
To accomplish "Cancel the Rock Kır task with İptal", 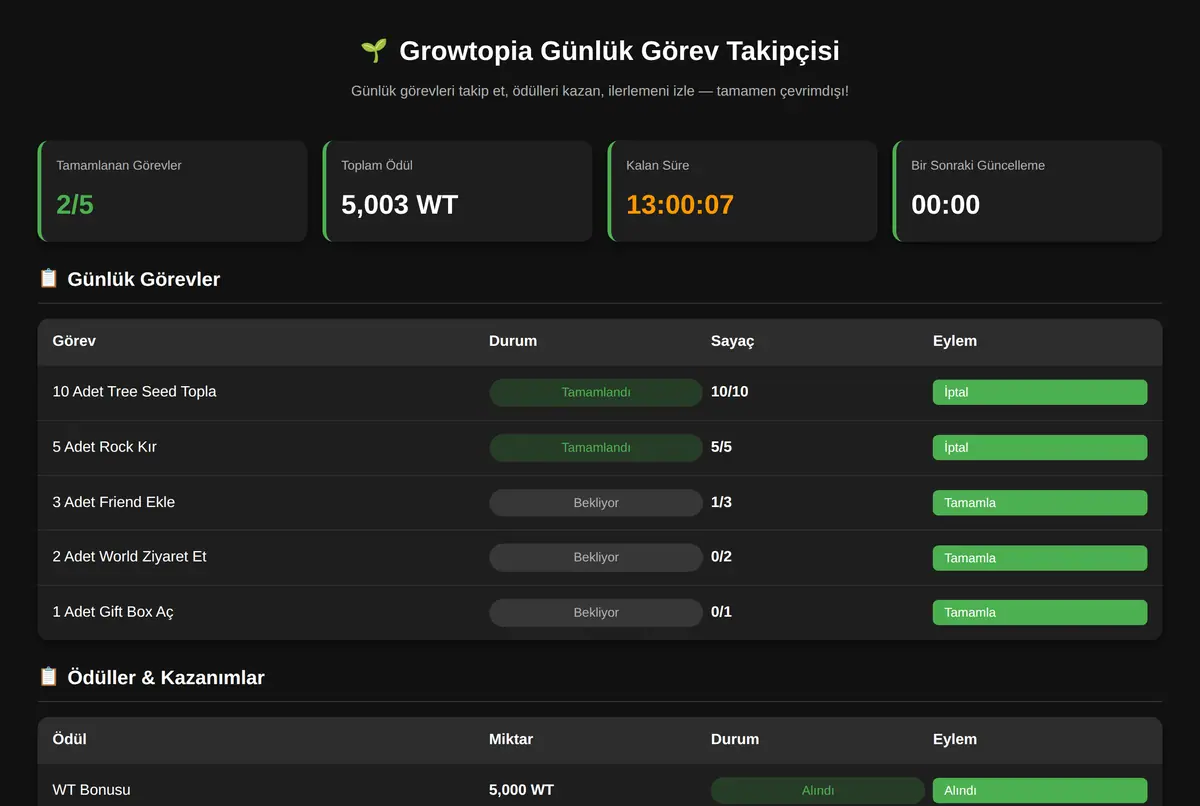I will 1040,447.
